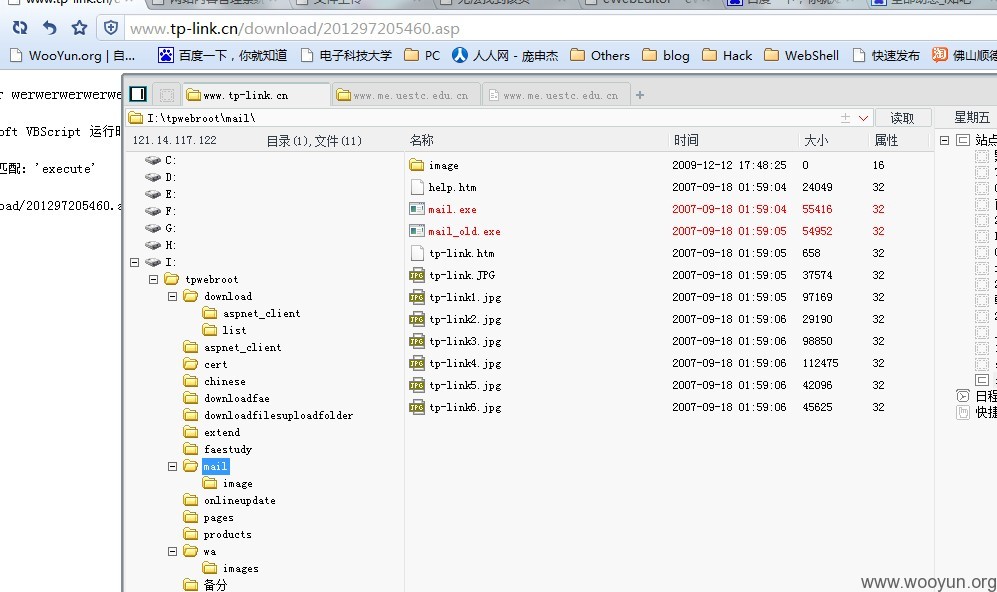Select drive H: in the tree
The height and width of the screenshot is (592, 997).
161,245
